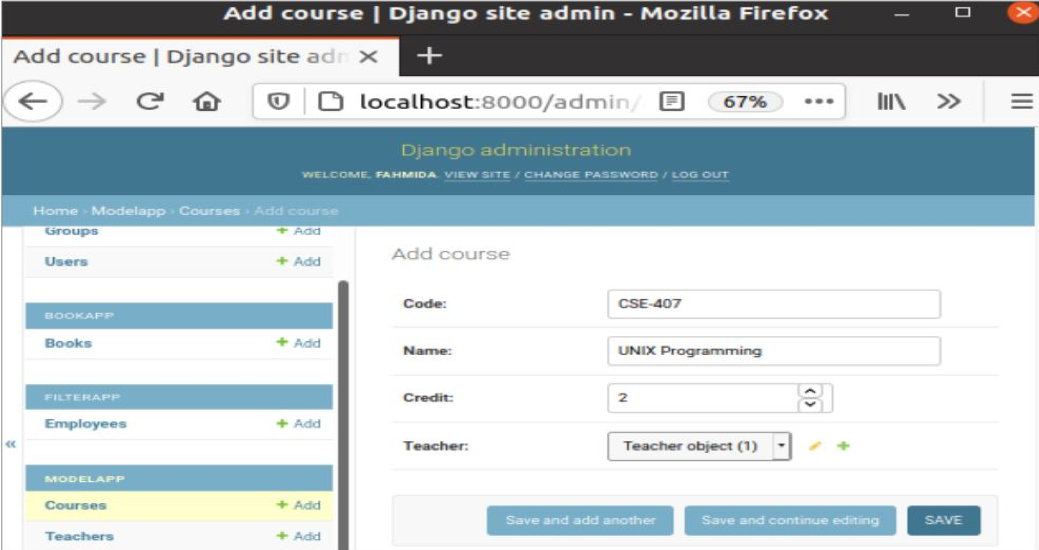Screen dimensions: 1039x550
Task: Show more toolbar tools chevron
Action: pyautogui.click(x=948, y=101)
